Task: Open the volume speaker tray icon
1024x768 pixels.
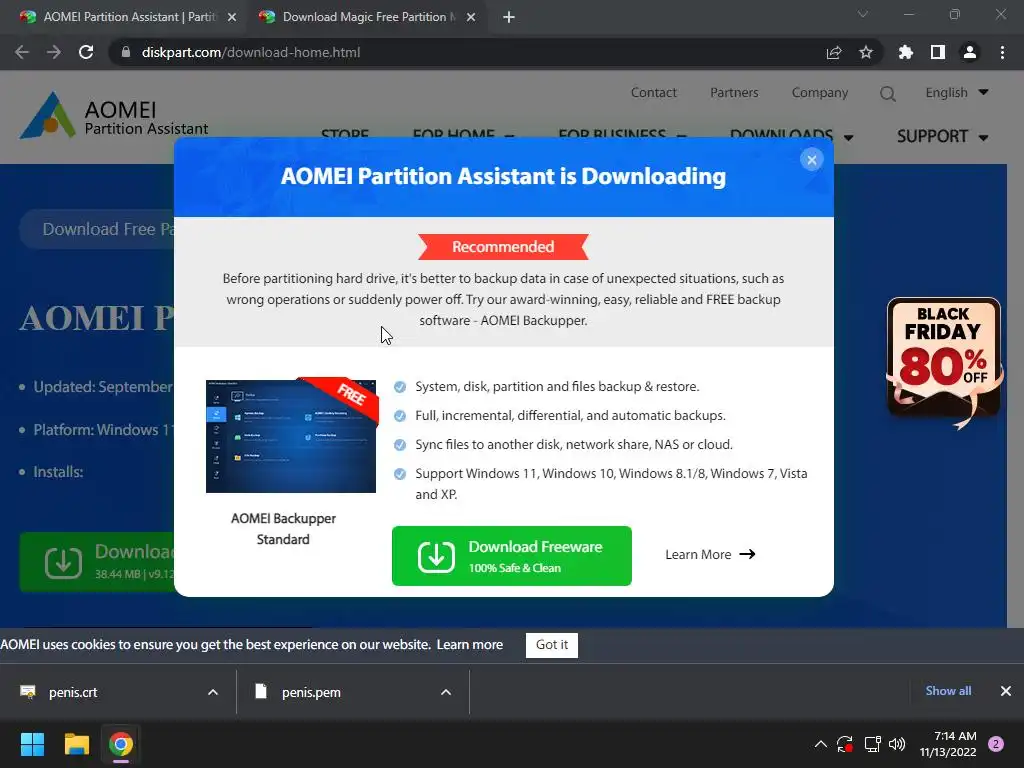Action: coord(897,744)
